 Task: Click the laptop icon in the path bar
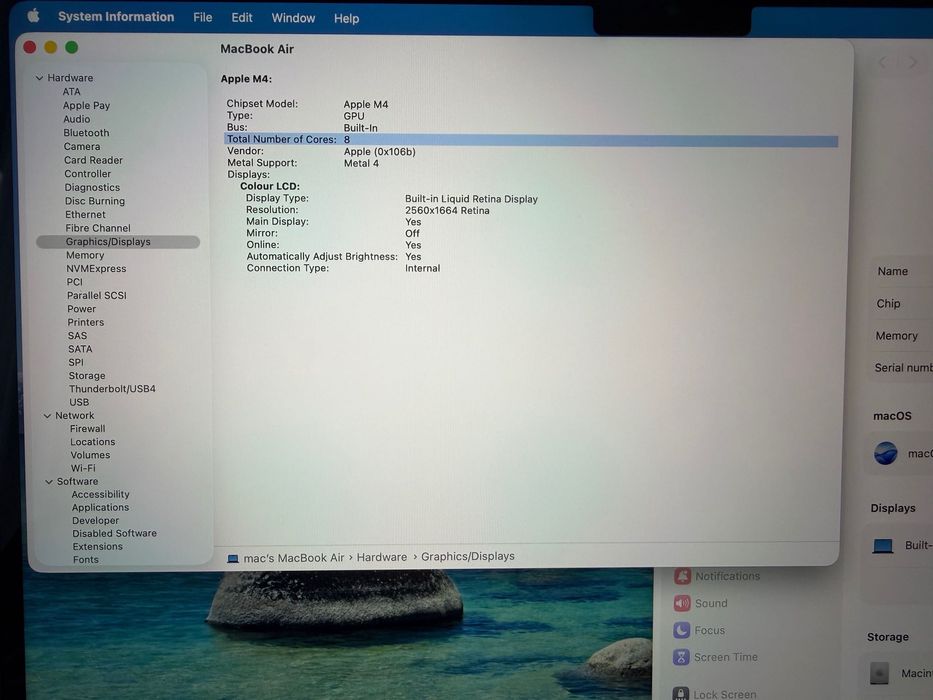point(233,559)
